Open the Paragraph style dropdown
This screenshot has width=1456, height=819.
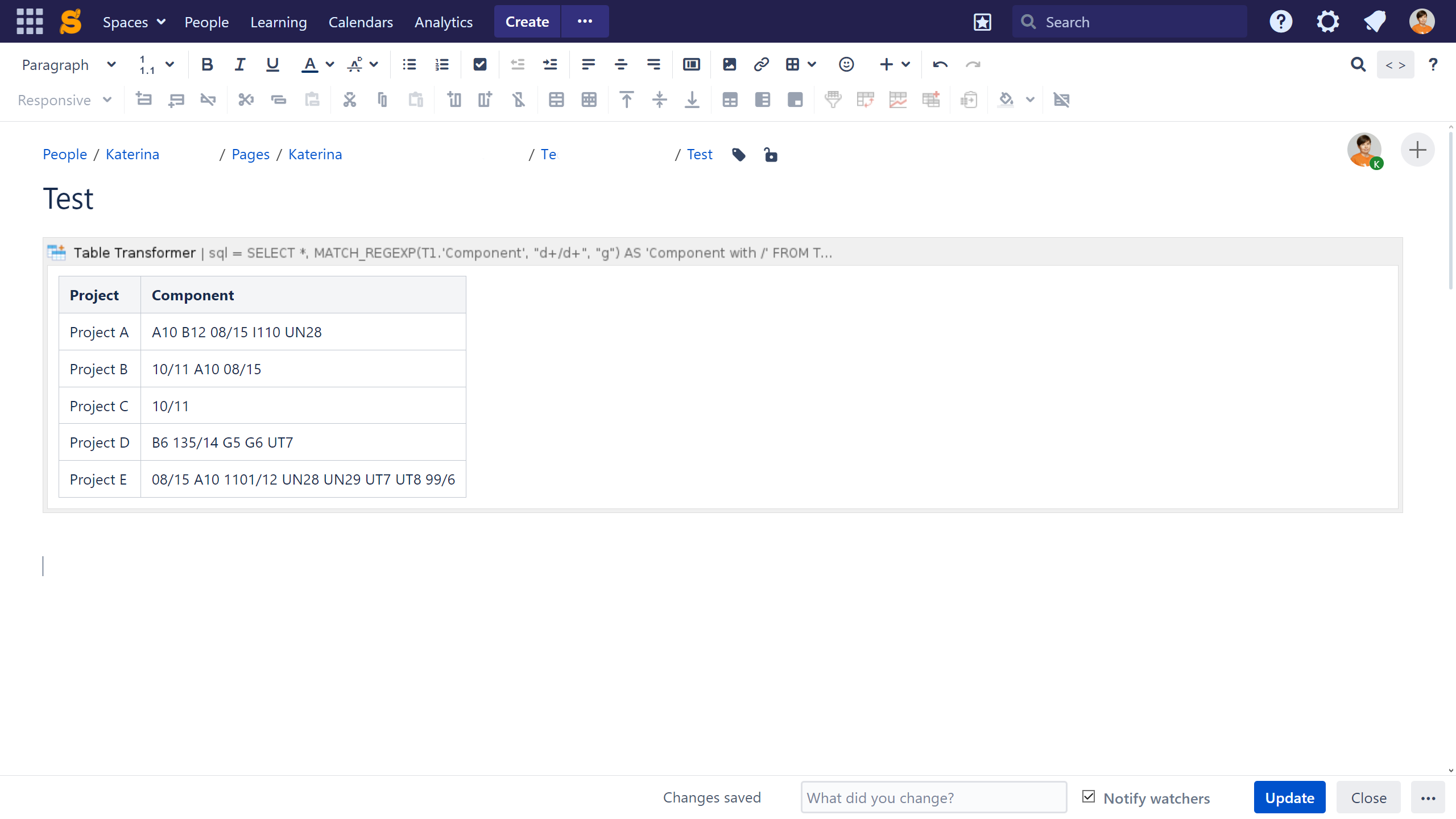[68, 65]
